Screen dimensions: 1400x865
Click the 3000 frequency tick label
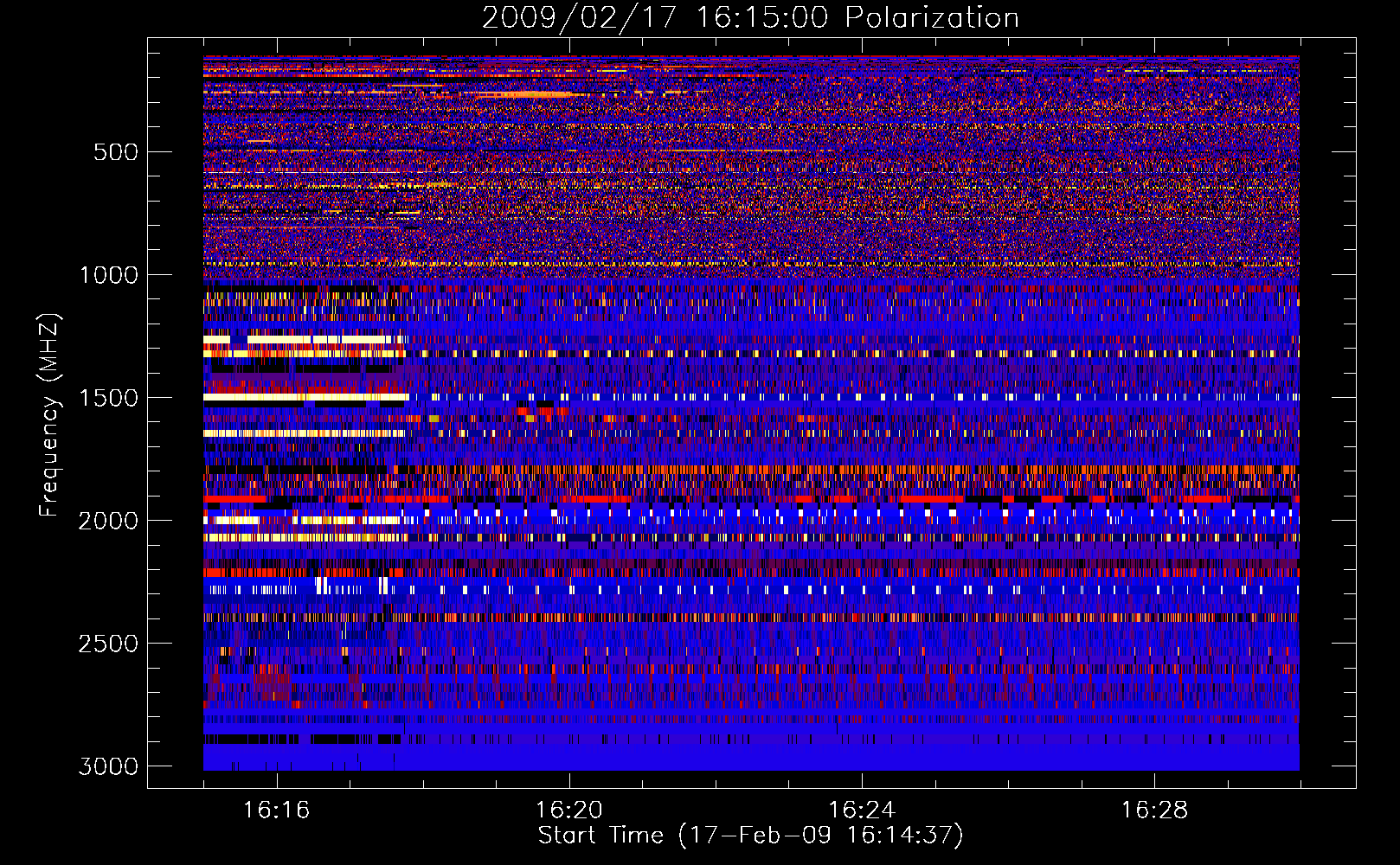pos(108,766)
